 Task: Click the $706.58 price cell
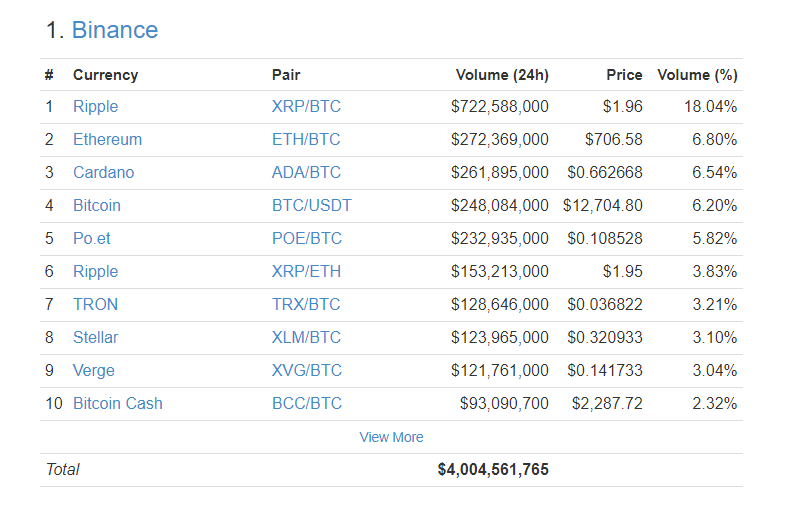pyautogui.click(x=614, y=139)
